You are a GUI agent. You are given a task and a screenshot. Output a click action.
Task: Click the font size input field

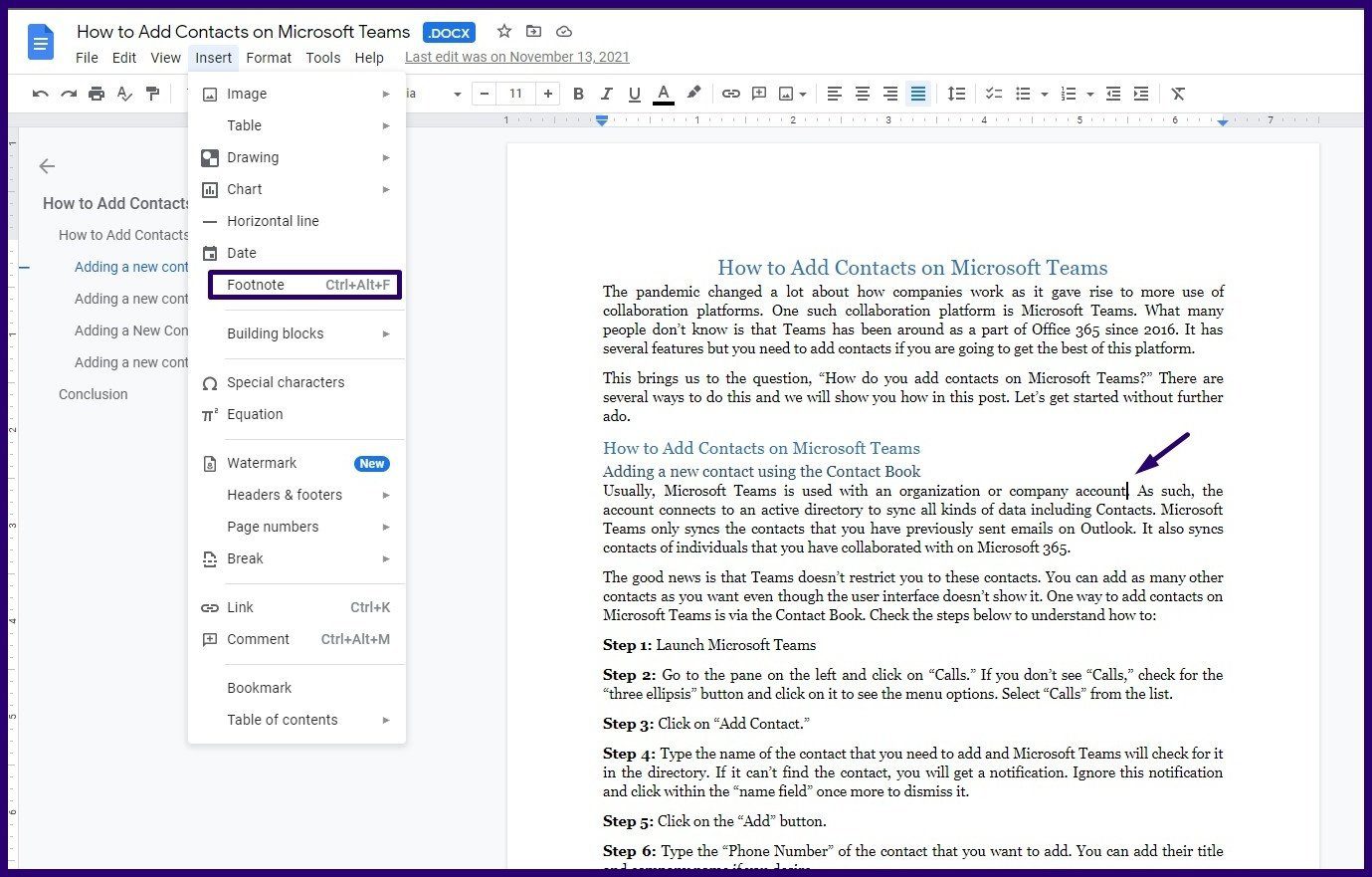515,93
